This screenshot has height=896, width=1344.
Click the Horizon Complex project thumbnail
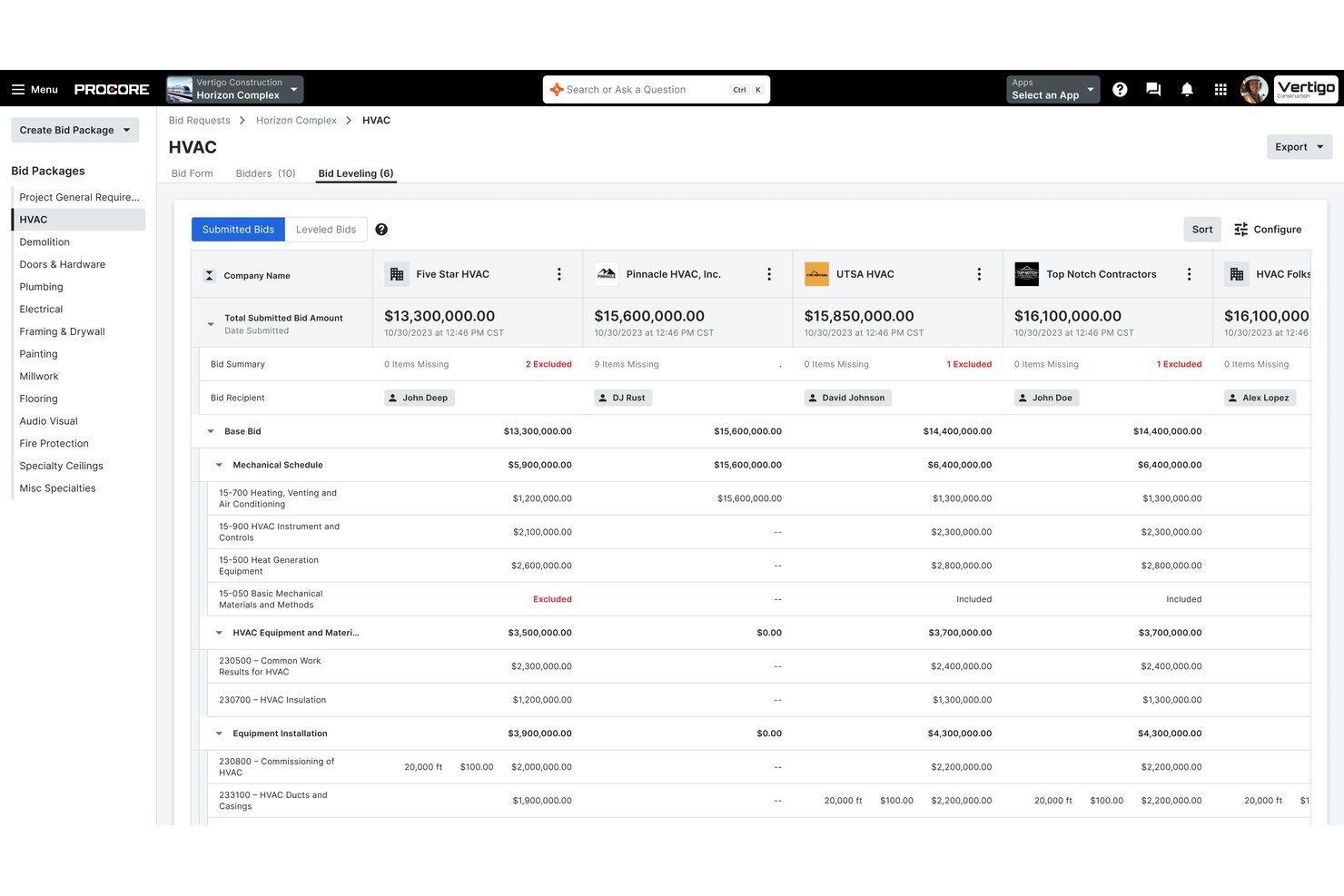pos(180,90)
